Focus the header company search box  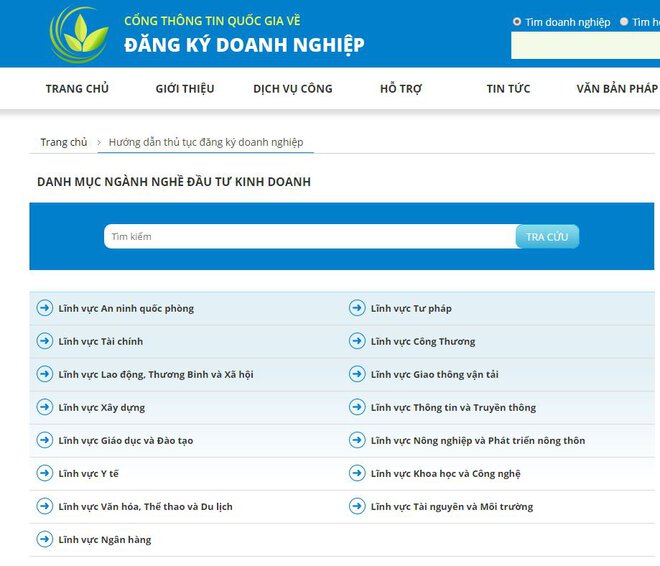(x=585, y=45)
